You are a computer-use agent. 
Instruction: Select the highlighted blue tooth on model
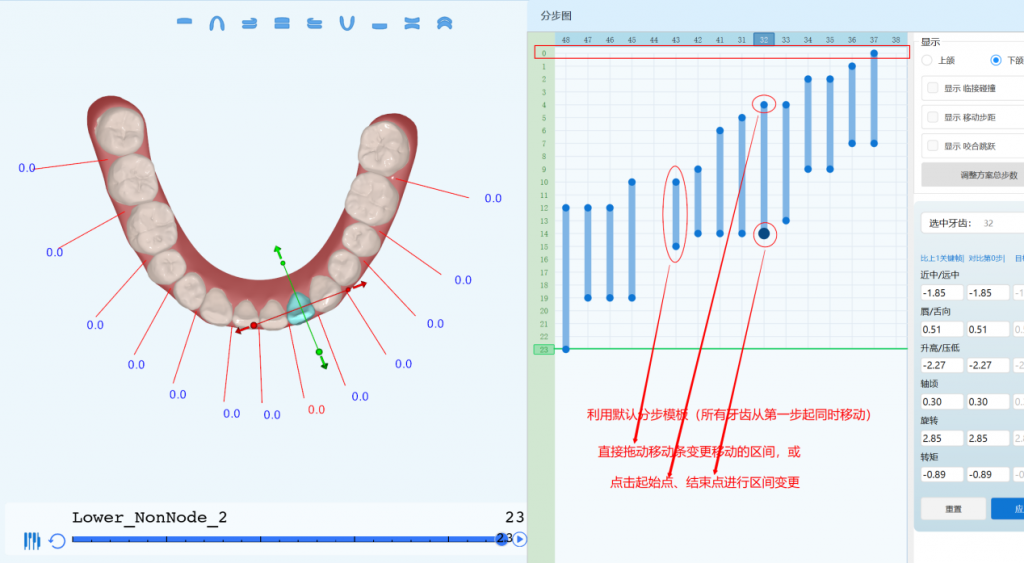pyautogui.click(x=299, y=309)
